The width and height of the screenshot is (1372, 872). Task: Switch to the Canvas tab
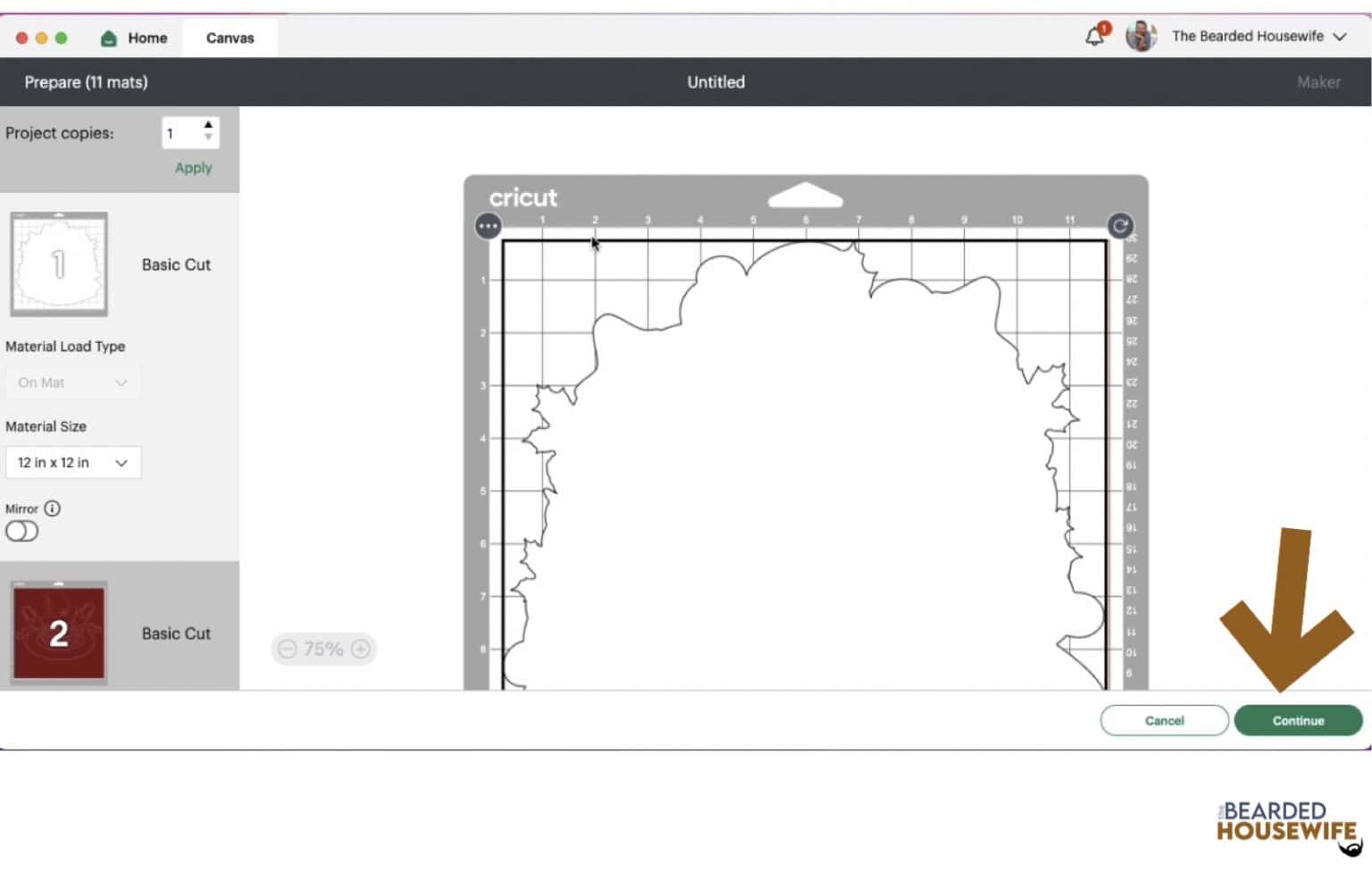[x=230, y=38]
